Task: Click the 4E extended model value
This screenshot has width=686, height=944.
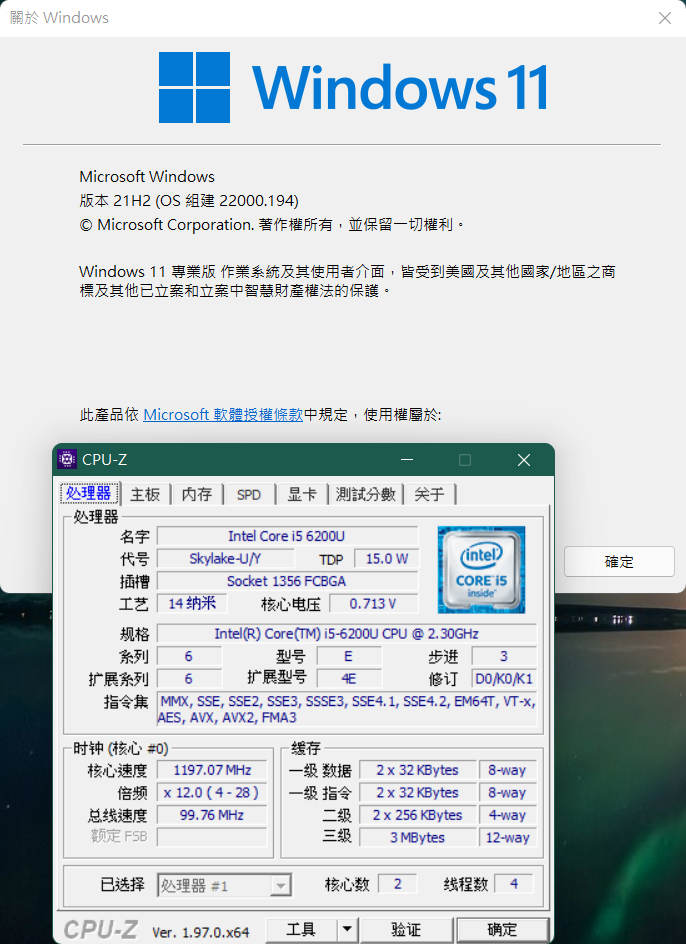Action: click(349, 679)
